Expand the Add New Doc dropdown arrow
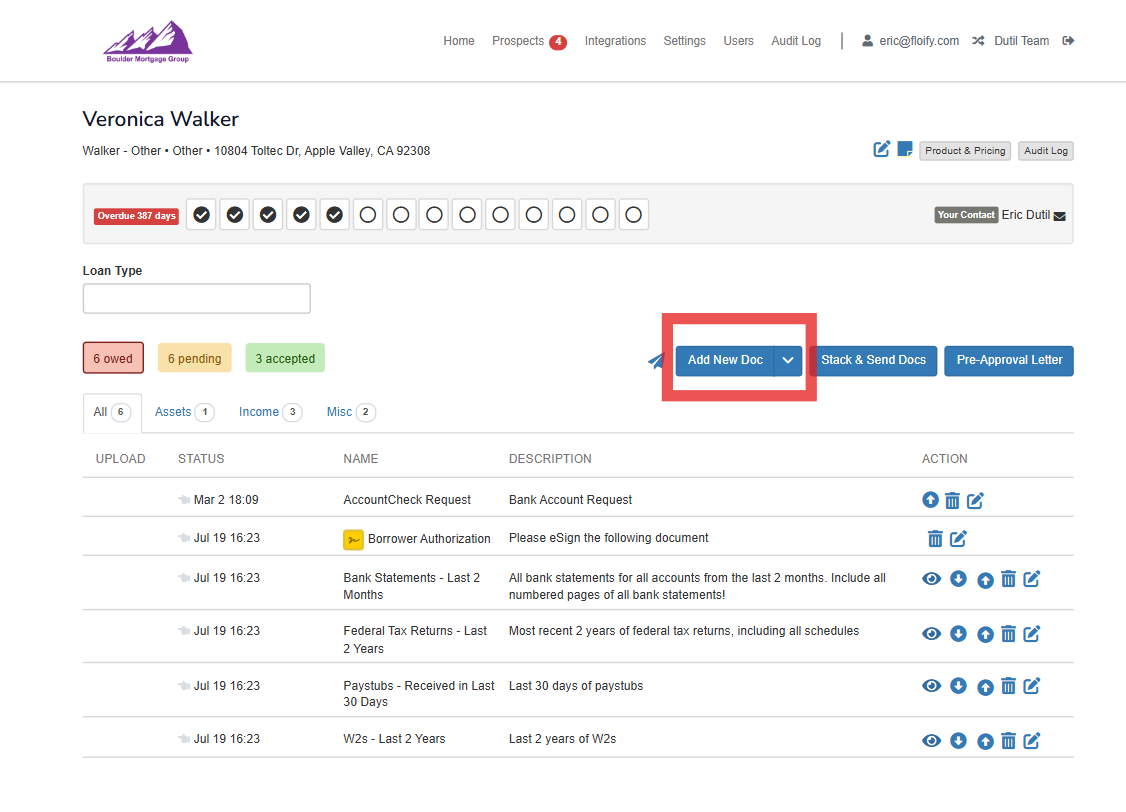The height and width of the screenshot is (812, 1126). [x=788, y=361]
